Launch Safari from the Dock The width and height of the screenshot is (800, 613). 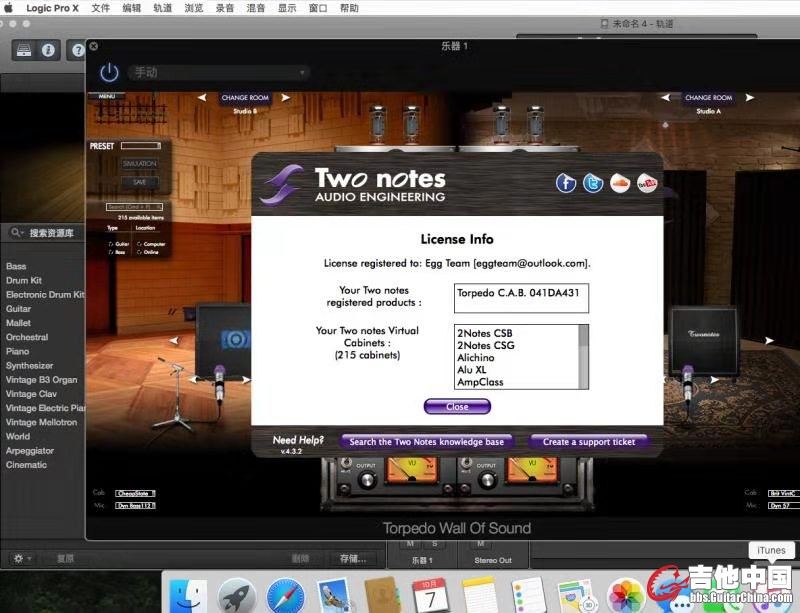coord(286,595)
